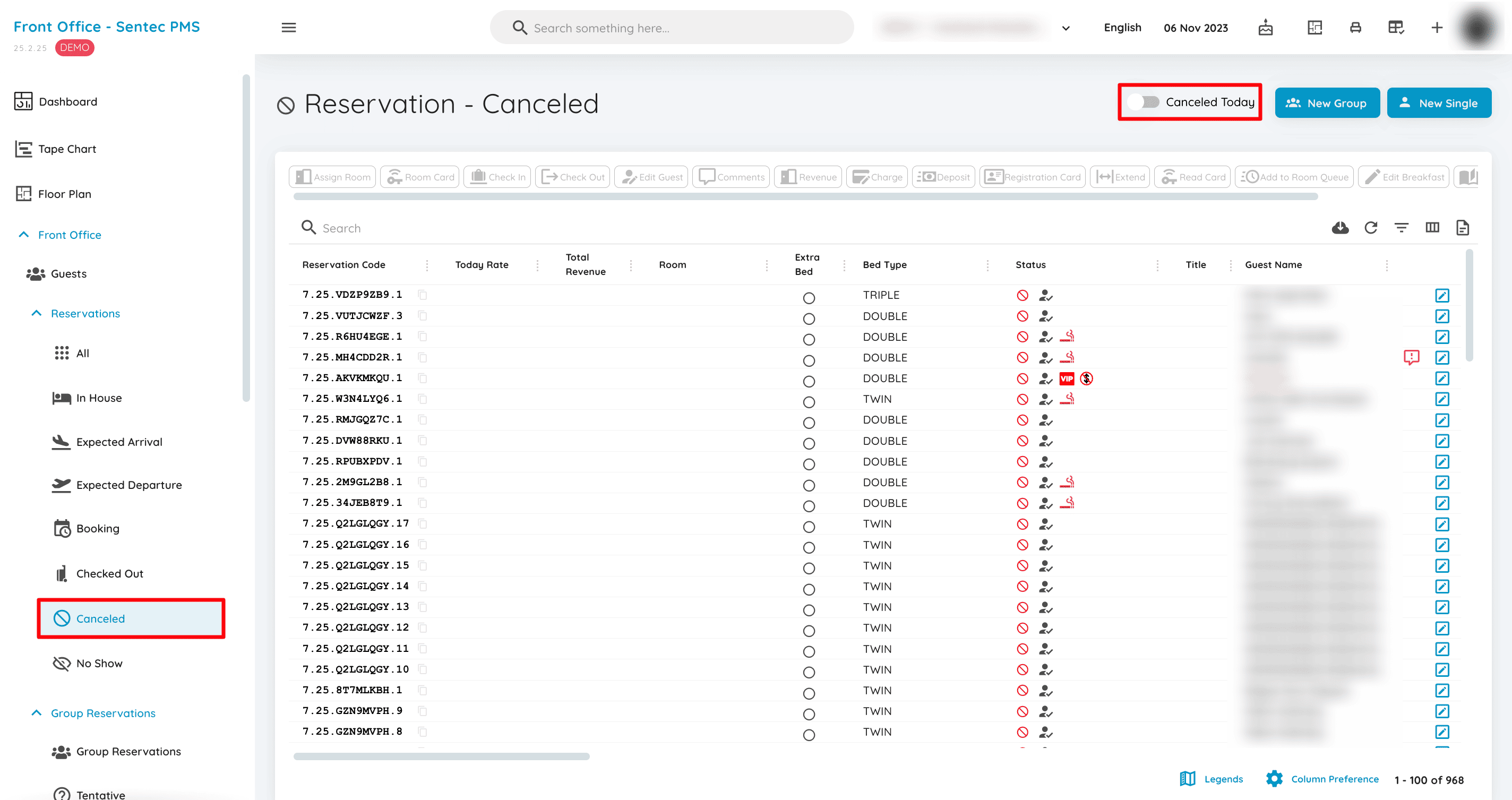
Task: Open the column chooser icon
Action: (1432, 228)
